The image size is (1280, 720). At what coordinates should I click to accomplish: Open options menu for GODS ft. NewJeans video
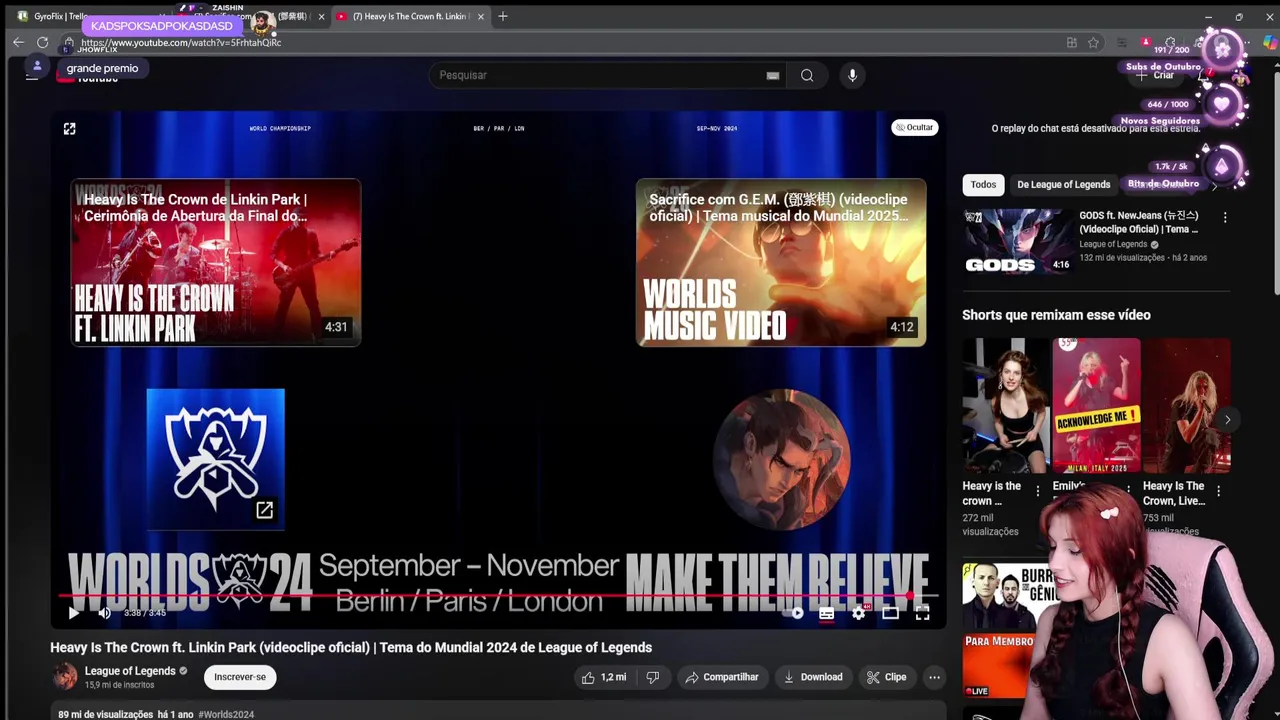pyautogui.click(x=1225, y=217)
